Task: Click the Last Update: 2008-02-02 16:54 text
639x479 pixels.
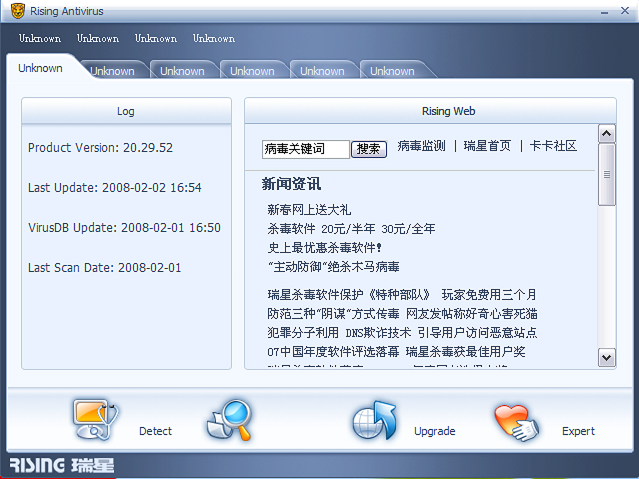Action: (115, 188)
